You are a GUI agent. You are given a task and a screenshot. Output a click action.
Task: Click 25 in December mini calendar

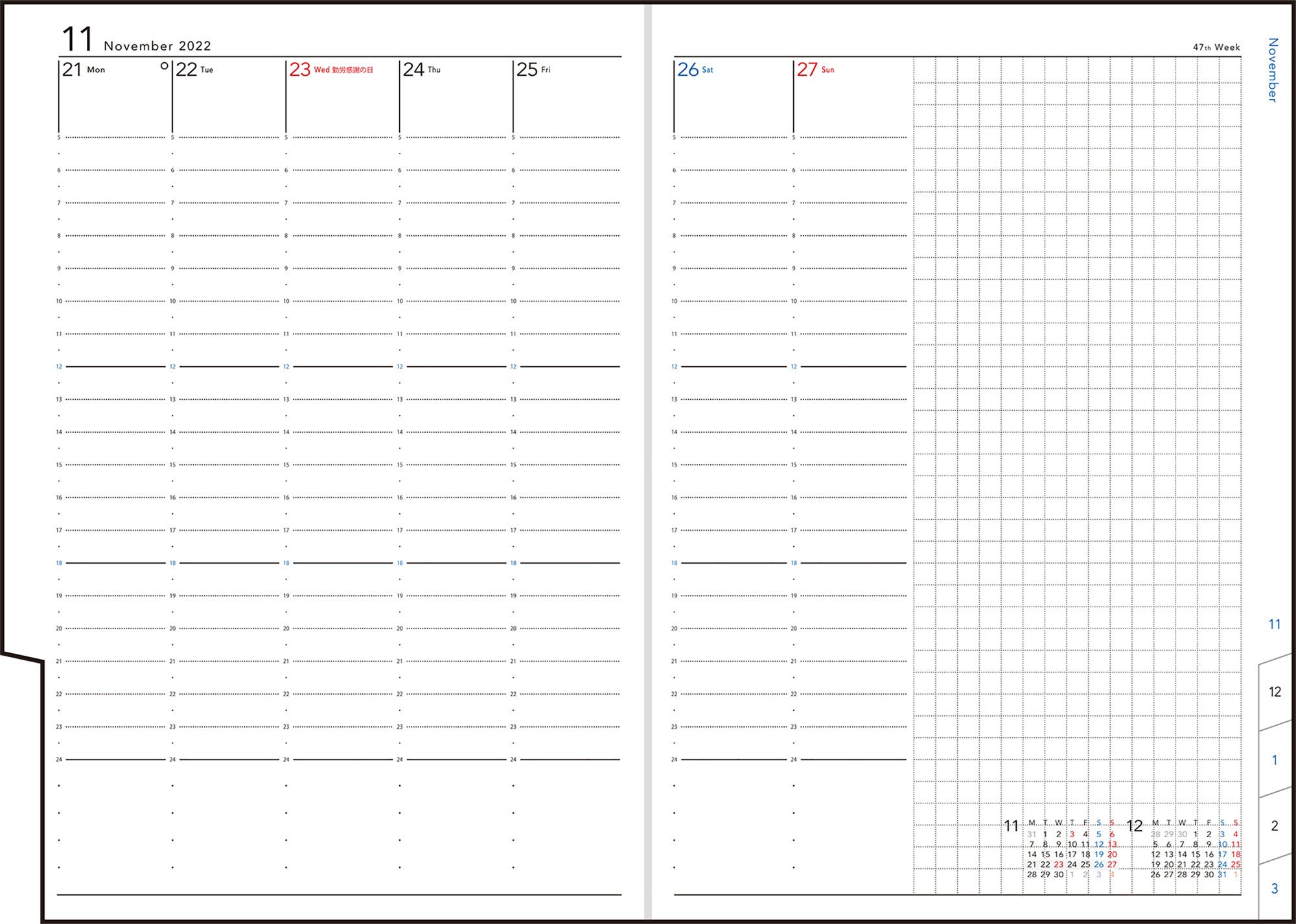[1235, 864]
